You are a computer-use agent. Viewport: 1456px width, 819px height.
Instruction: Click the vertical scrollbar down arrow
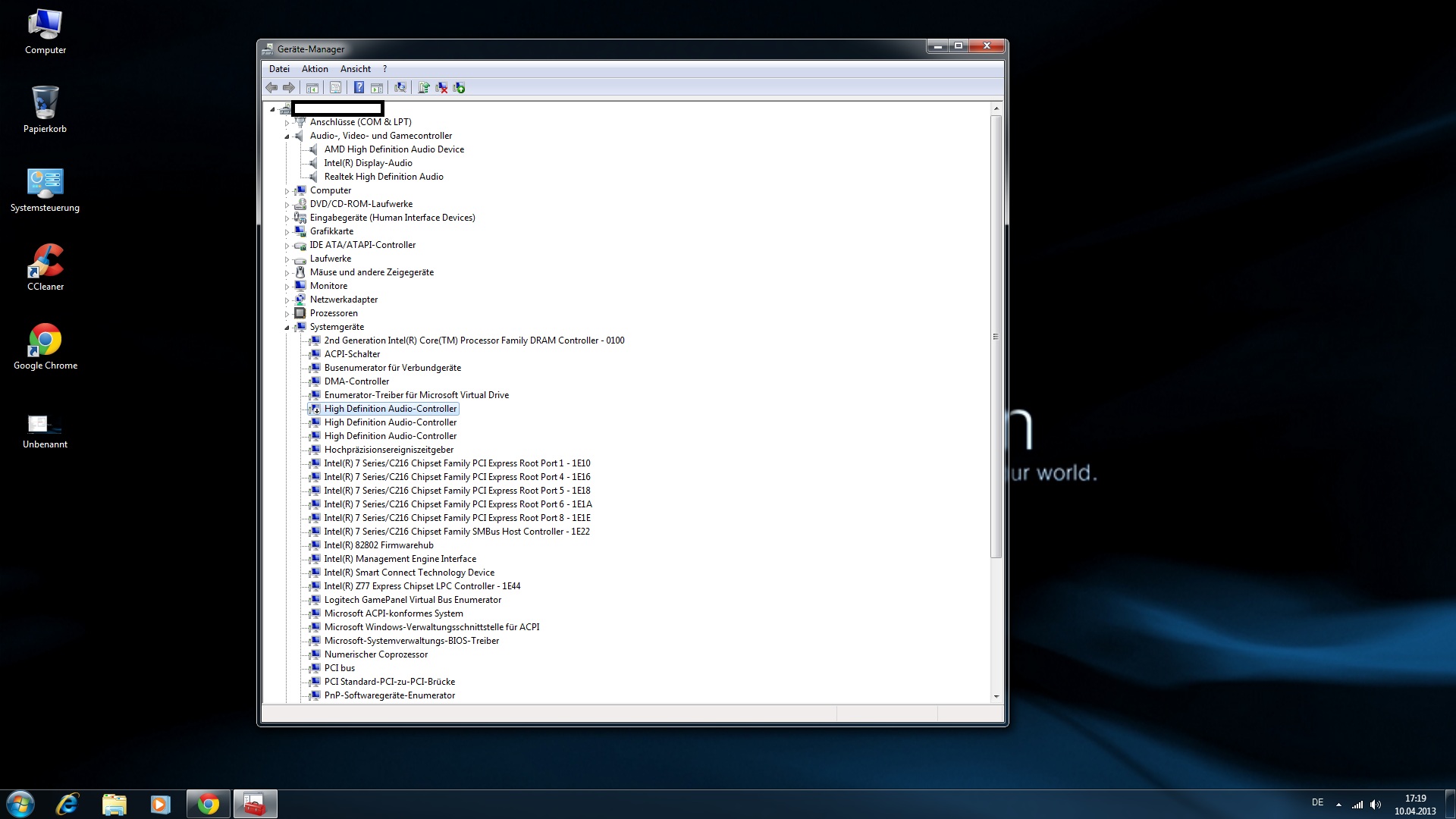pyautogui.click(x=996, y=696)
